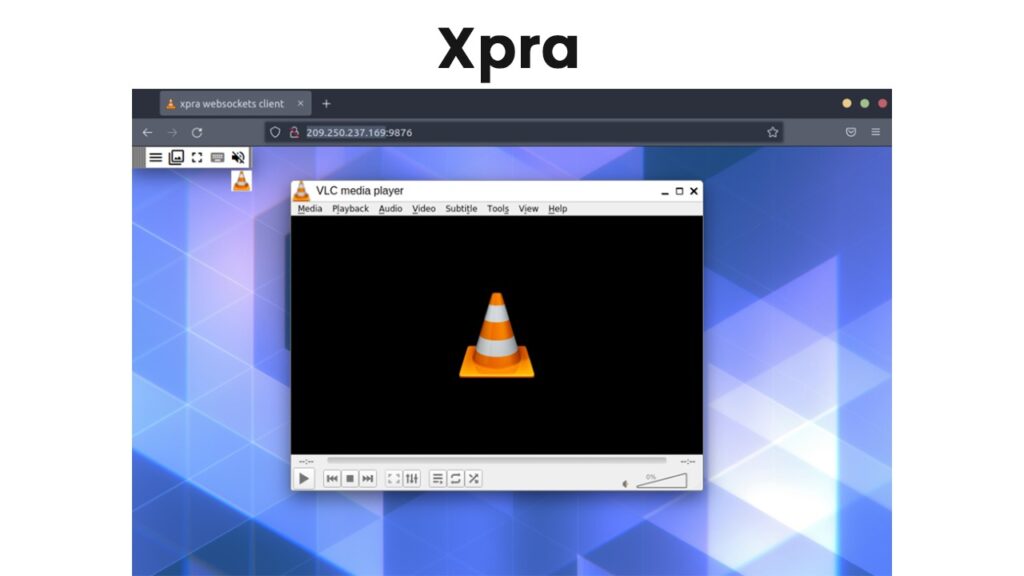Open the Media menu in VLC
This screenshot has width=1024, height=576.
click(x=310, y=209)
